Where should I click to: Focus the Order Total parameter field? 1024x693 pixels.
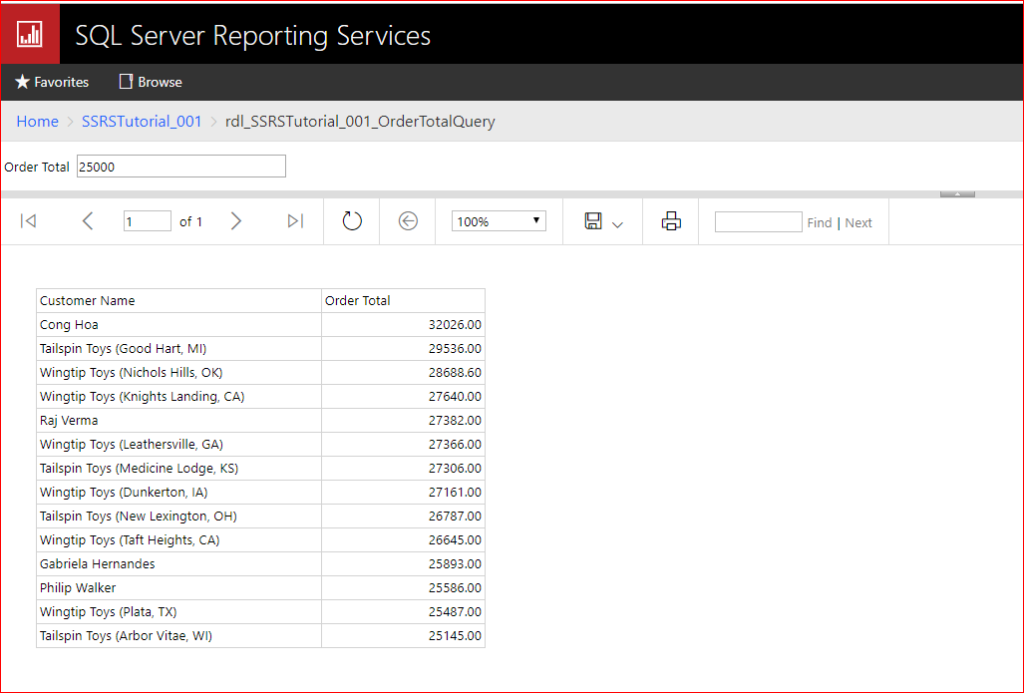coord(181,167)
